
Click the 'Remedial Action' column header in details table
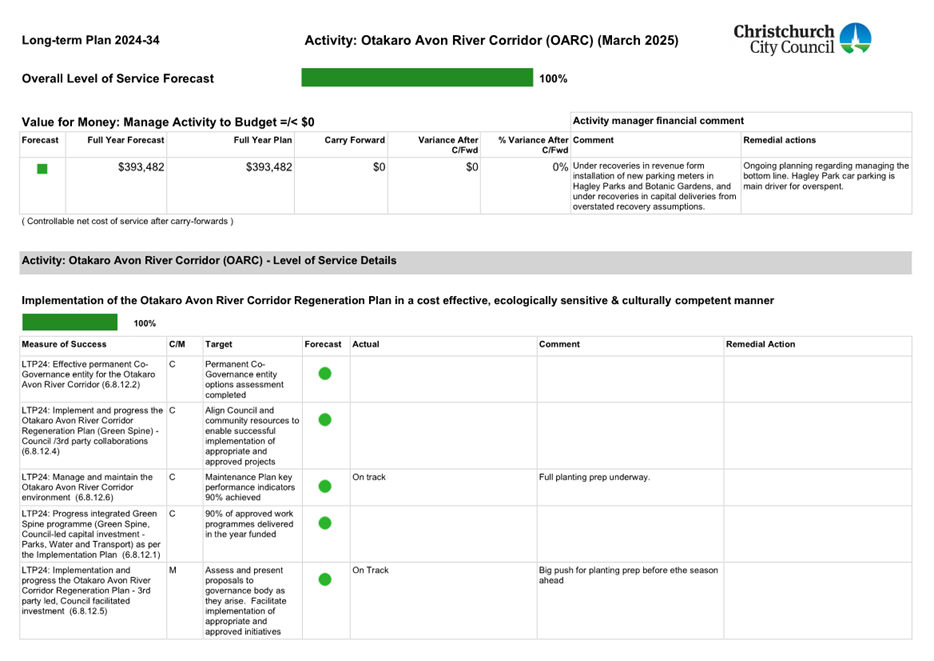point(760,344)
